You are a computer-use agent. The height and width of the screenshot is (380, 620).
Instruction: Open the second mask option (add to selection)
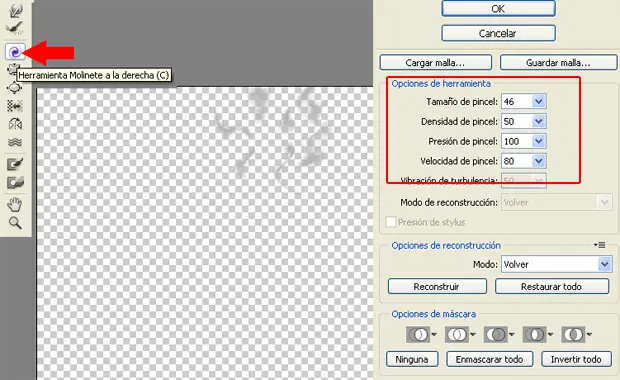click(x=460, y=335)
